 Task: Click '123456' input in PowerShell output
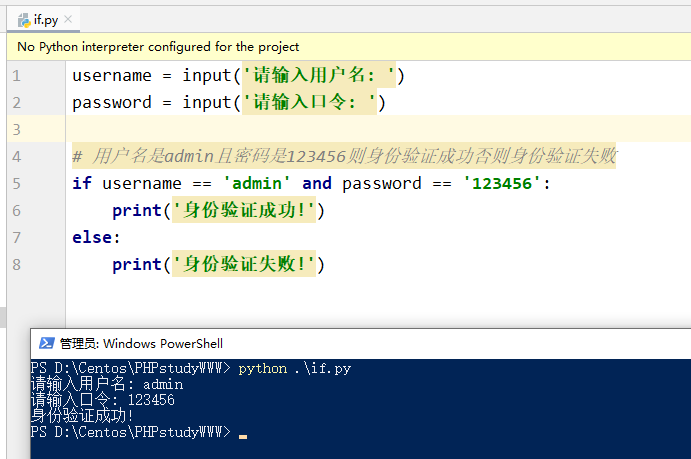point(151,400)
